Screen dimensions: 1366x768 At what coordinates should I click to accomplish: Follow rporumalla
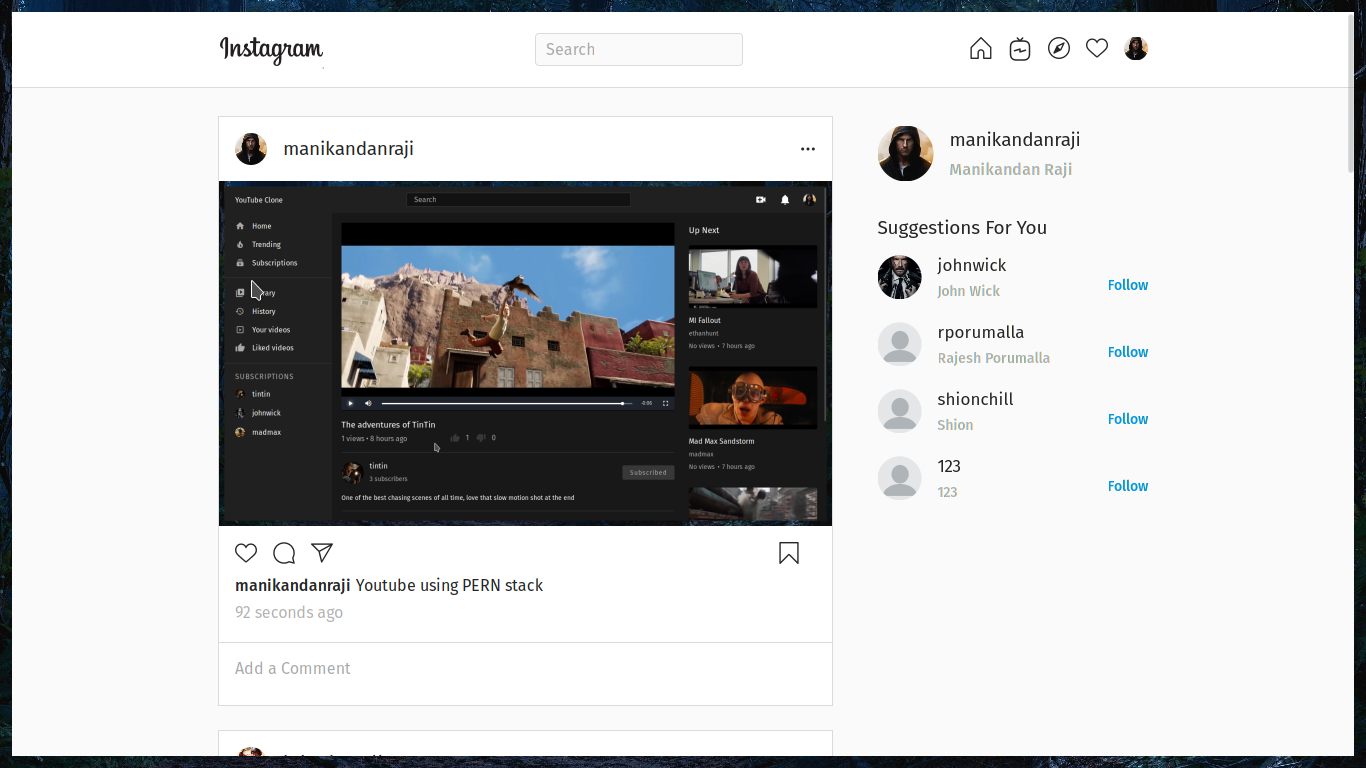click(x=1128, y=352)
